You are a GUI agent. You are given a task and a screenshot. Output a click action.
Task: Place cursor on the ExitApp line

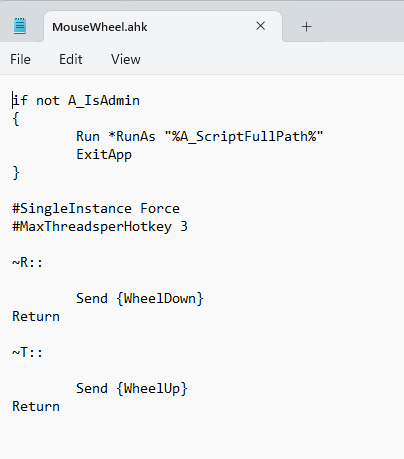click(104, 155)
